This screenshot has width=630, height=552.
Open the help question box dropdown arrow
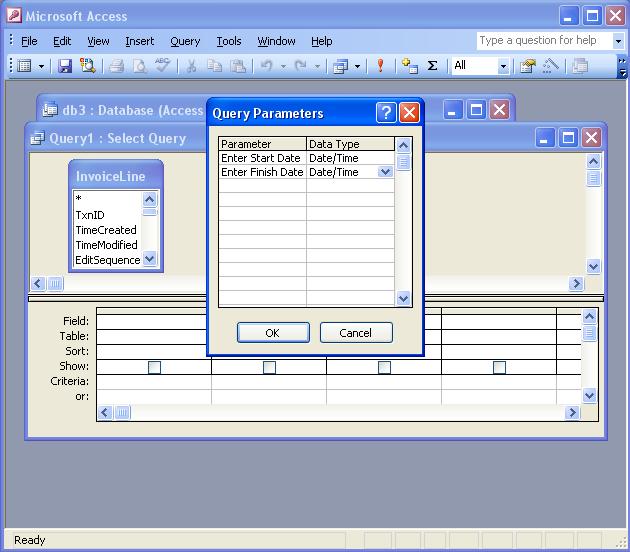point(618,41)
